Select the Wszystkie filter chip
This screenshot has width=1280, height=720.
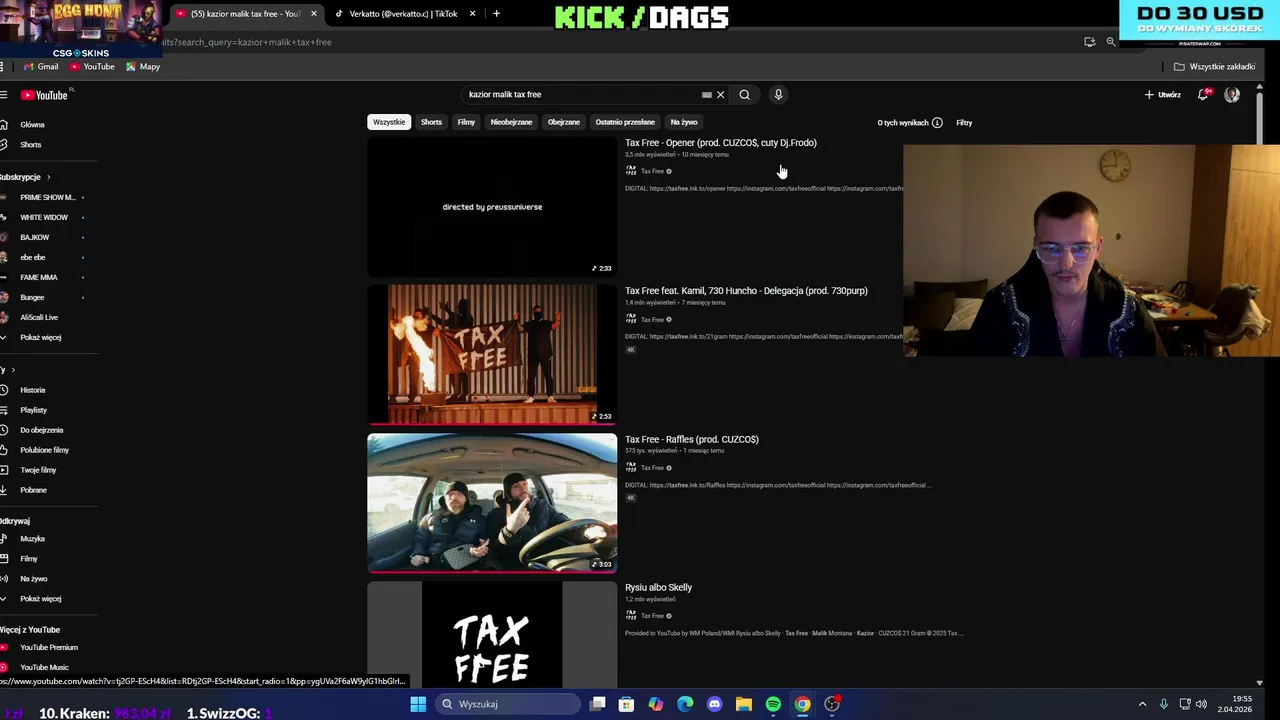click(389, 122)
